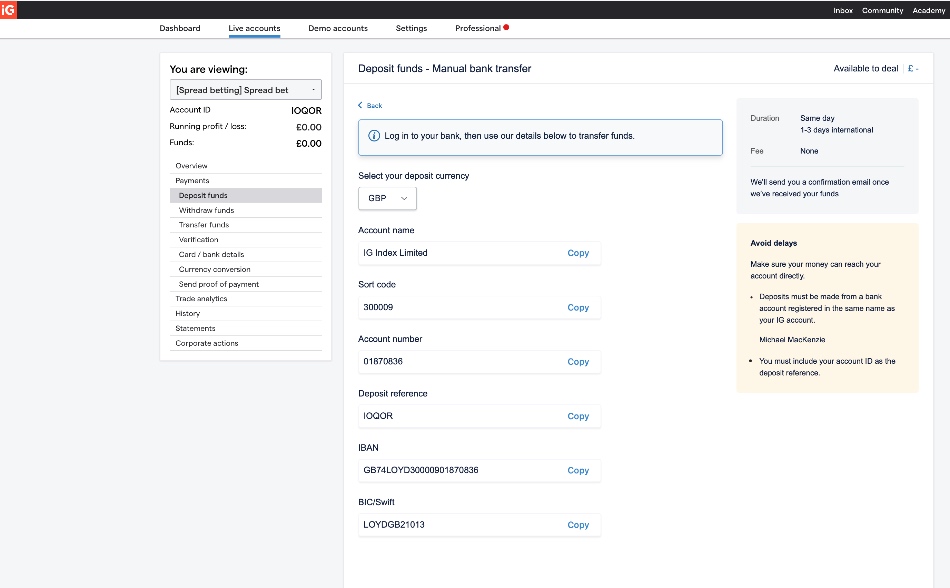Copy the Sort code 300009
950x588 pixels.
578,308
